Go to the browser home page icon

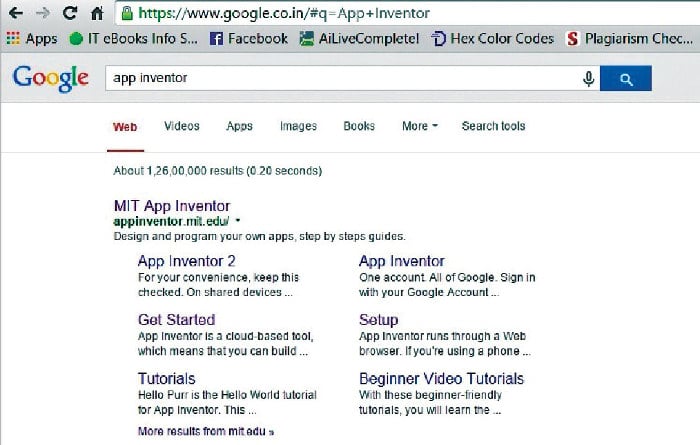coord(96,15)
